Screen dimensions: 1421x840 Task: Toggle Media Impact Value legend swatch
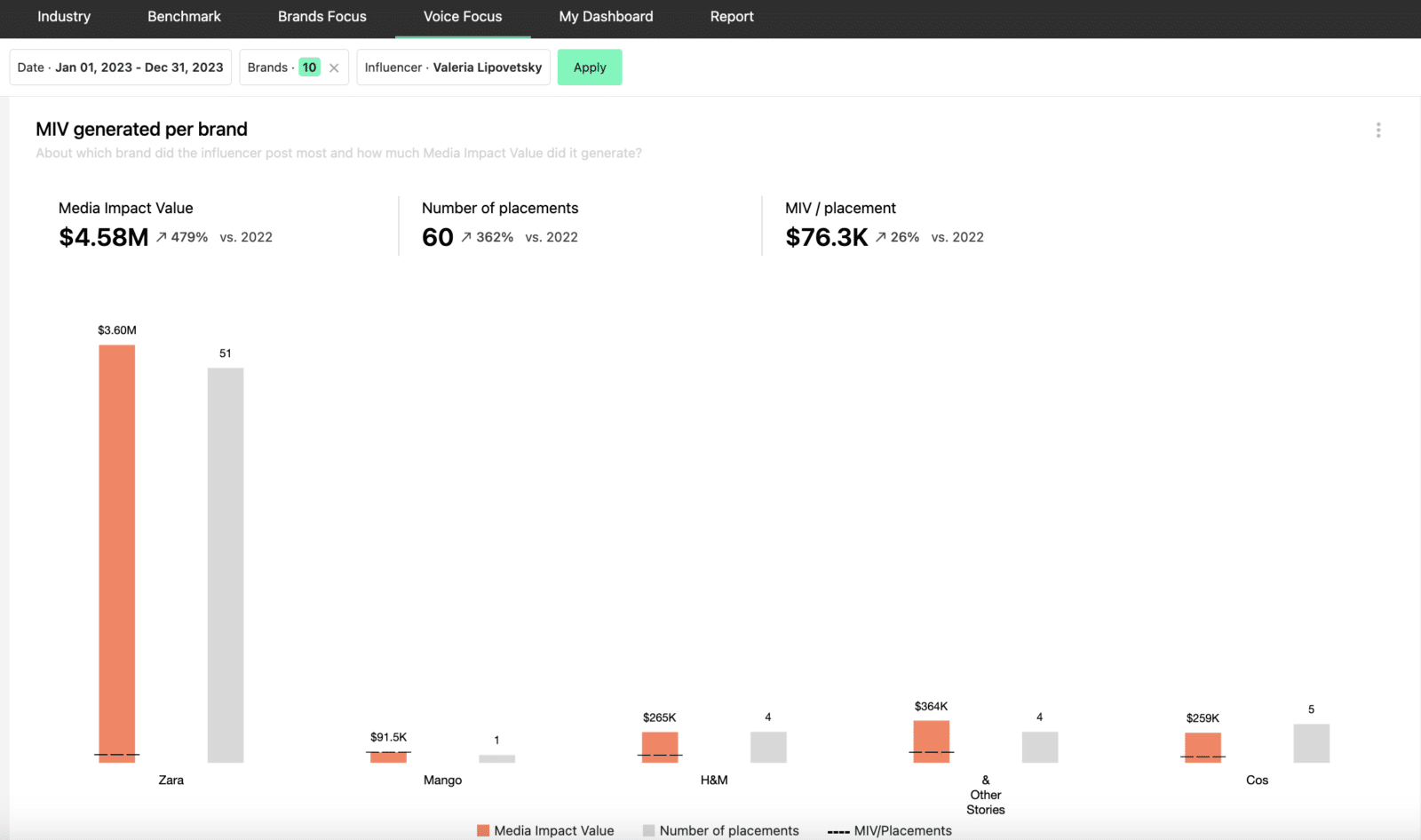tap(483, 831)
